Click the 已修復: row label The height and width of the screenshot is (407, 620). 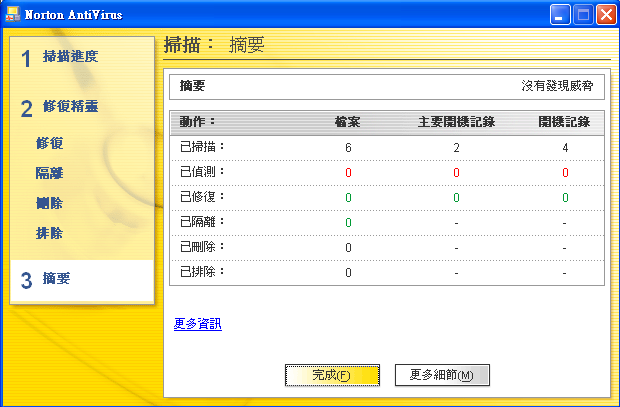pyautogui.click(x=202, y=197)
